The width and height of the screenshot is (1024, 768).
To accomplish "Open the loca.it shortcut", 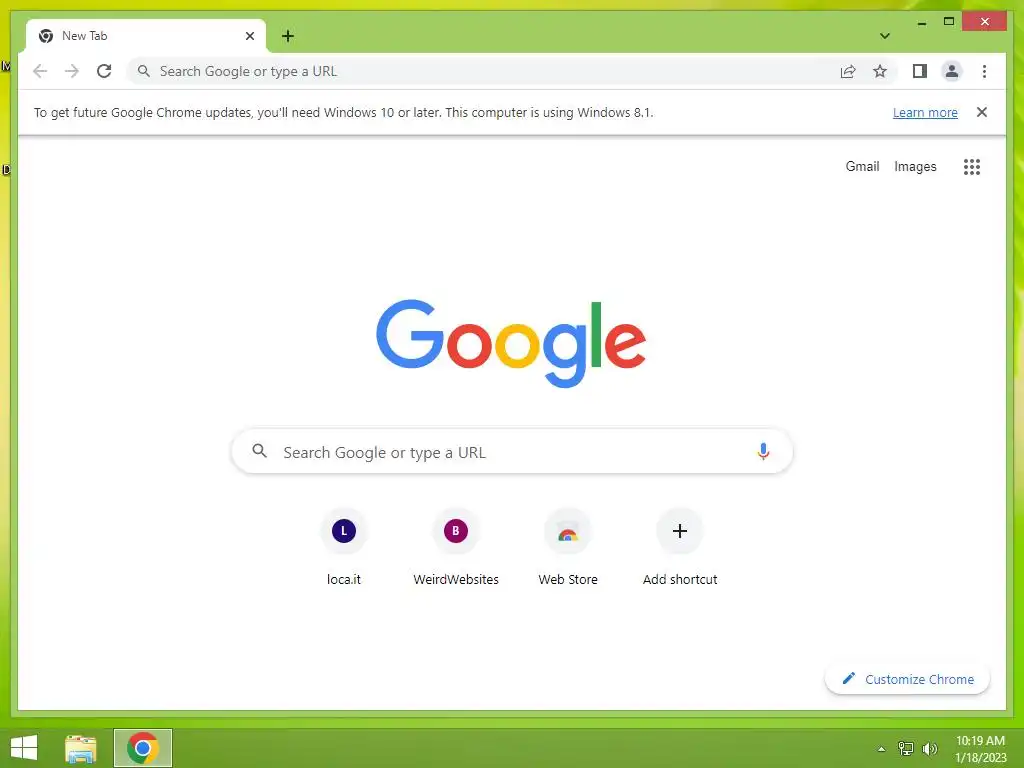I will tap(344, 546).
